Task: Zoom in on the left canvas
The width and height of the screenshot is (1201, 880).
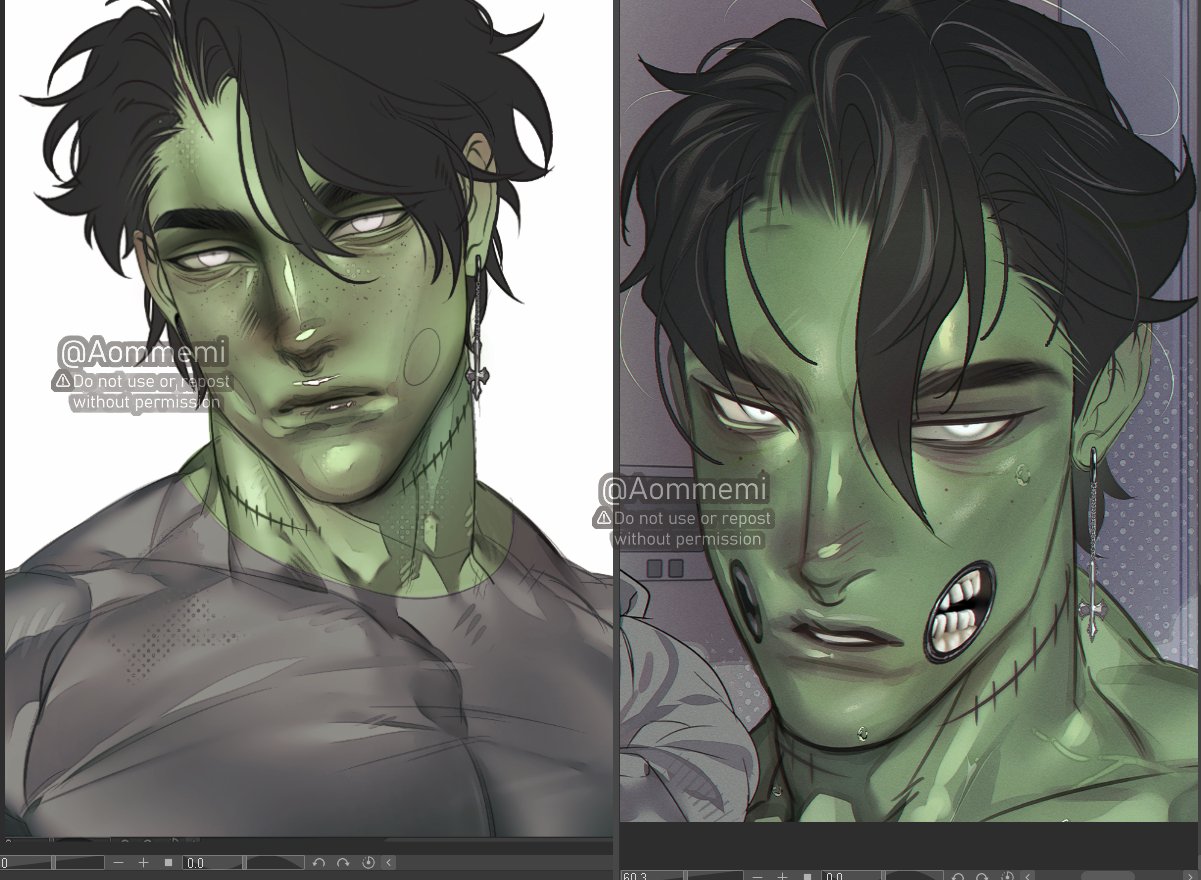Action: [143, 862]
